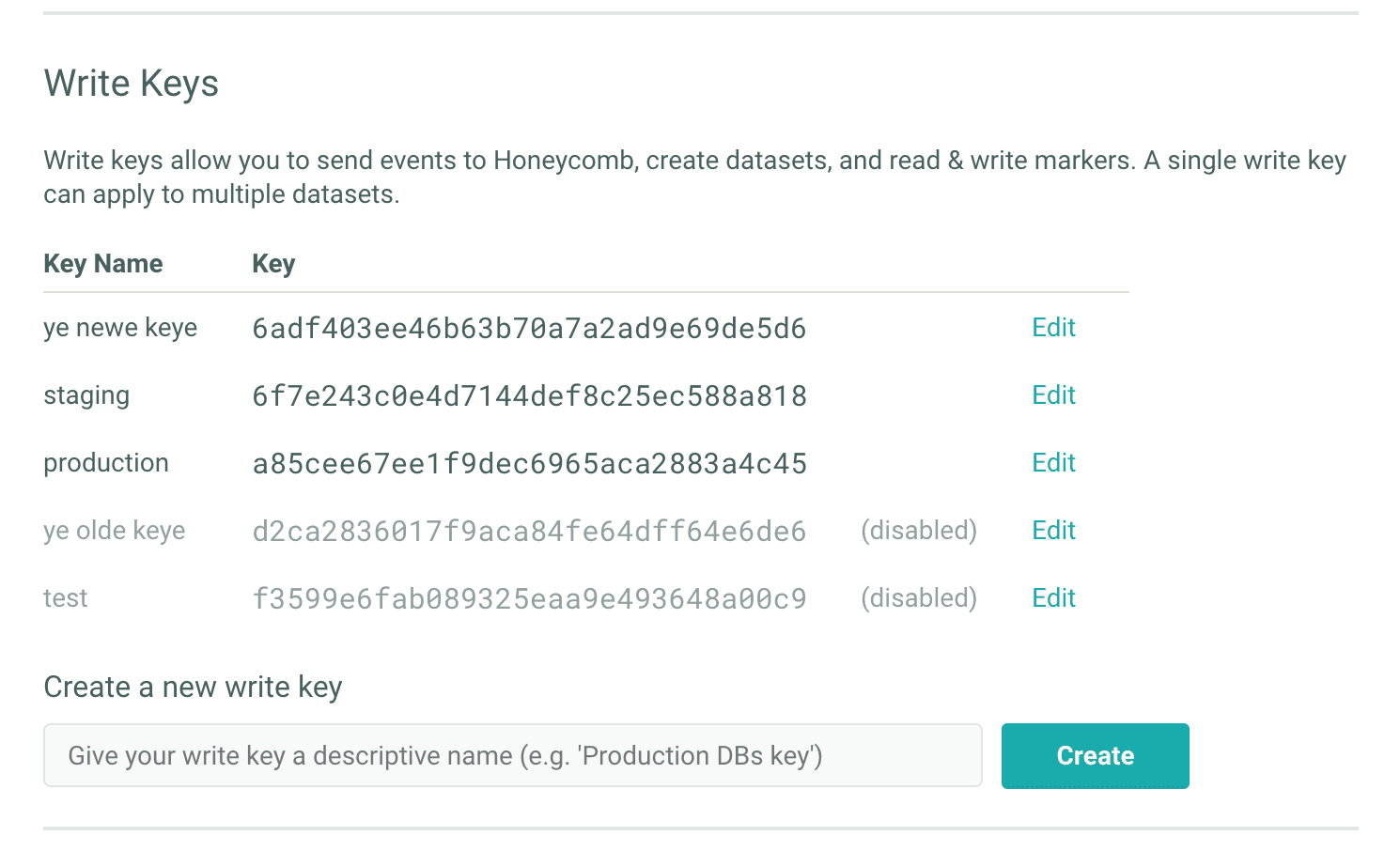Edit the 'ye newe keye' write key
This screenshot has width=1400, height=851.
[1052, 328]
